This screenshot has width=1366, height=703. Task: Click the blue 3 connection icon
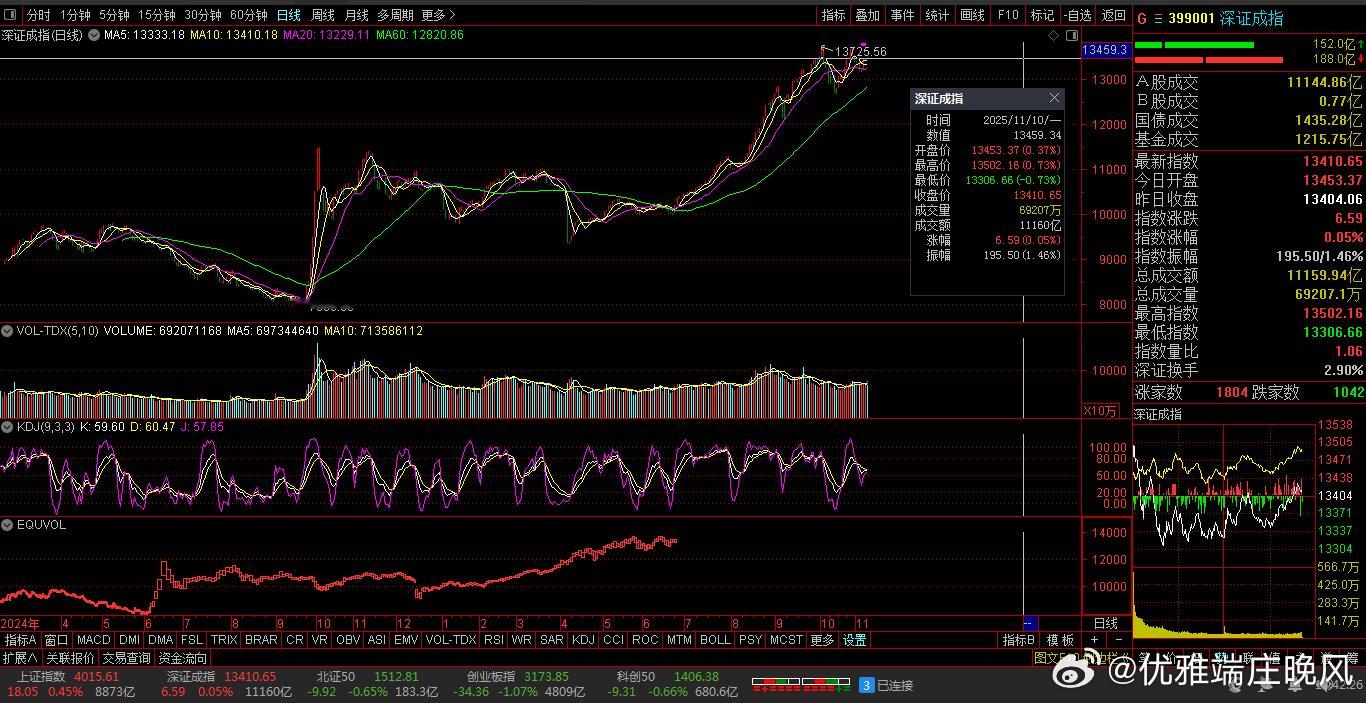tap(867, 685)
